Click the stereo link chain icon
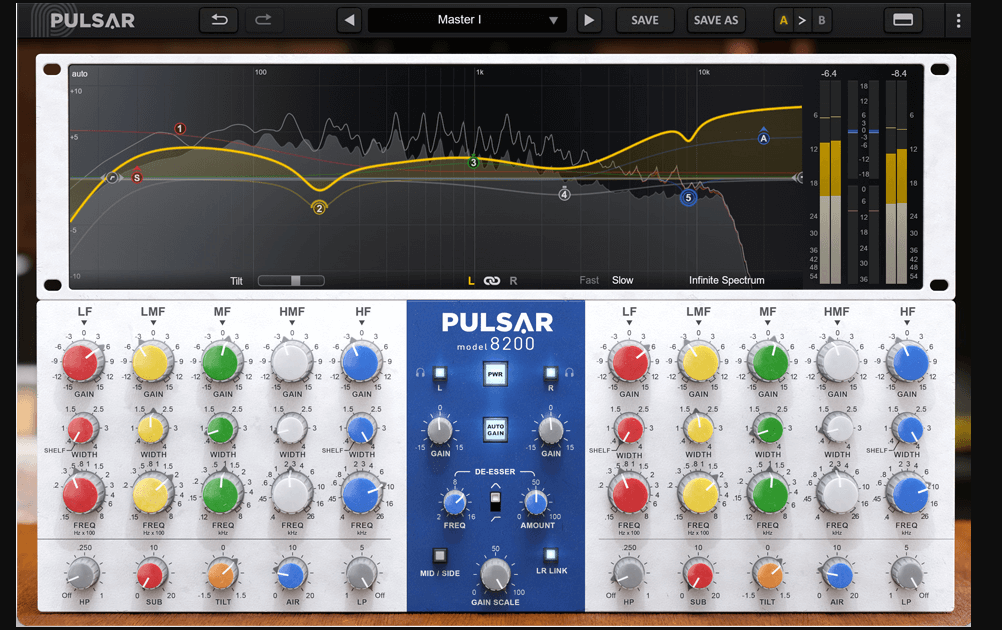 pos(491,280)
